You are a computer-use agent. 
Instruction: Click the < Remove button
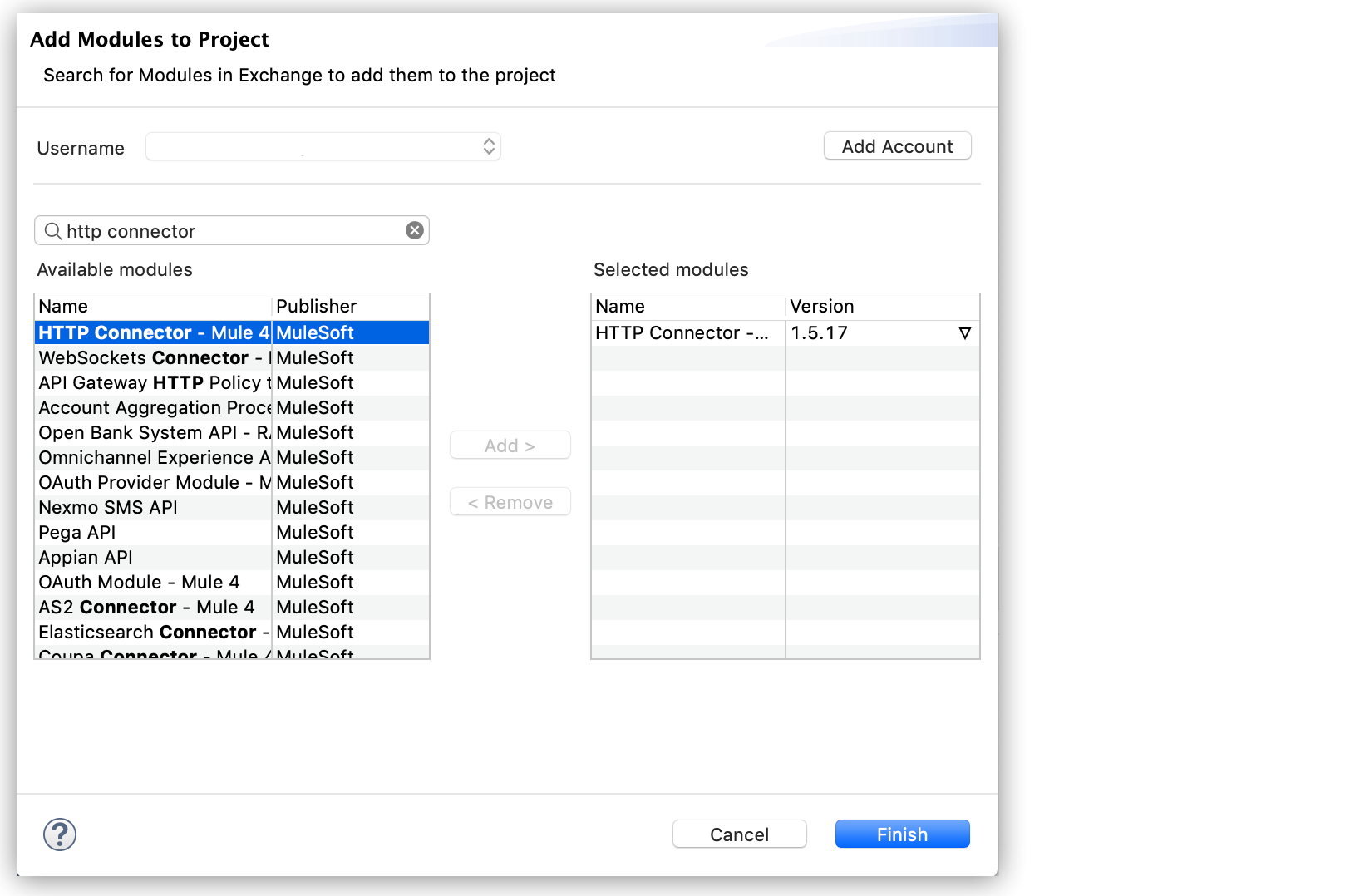click(510, 501)
